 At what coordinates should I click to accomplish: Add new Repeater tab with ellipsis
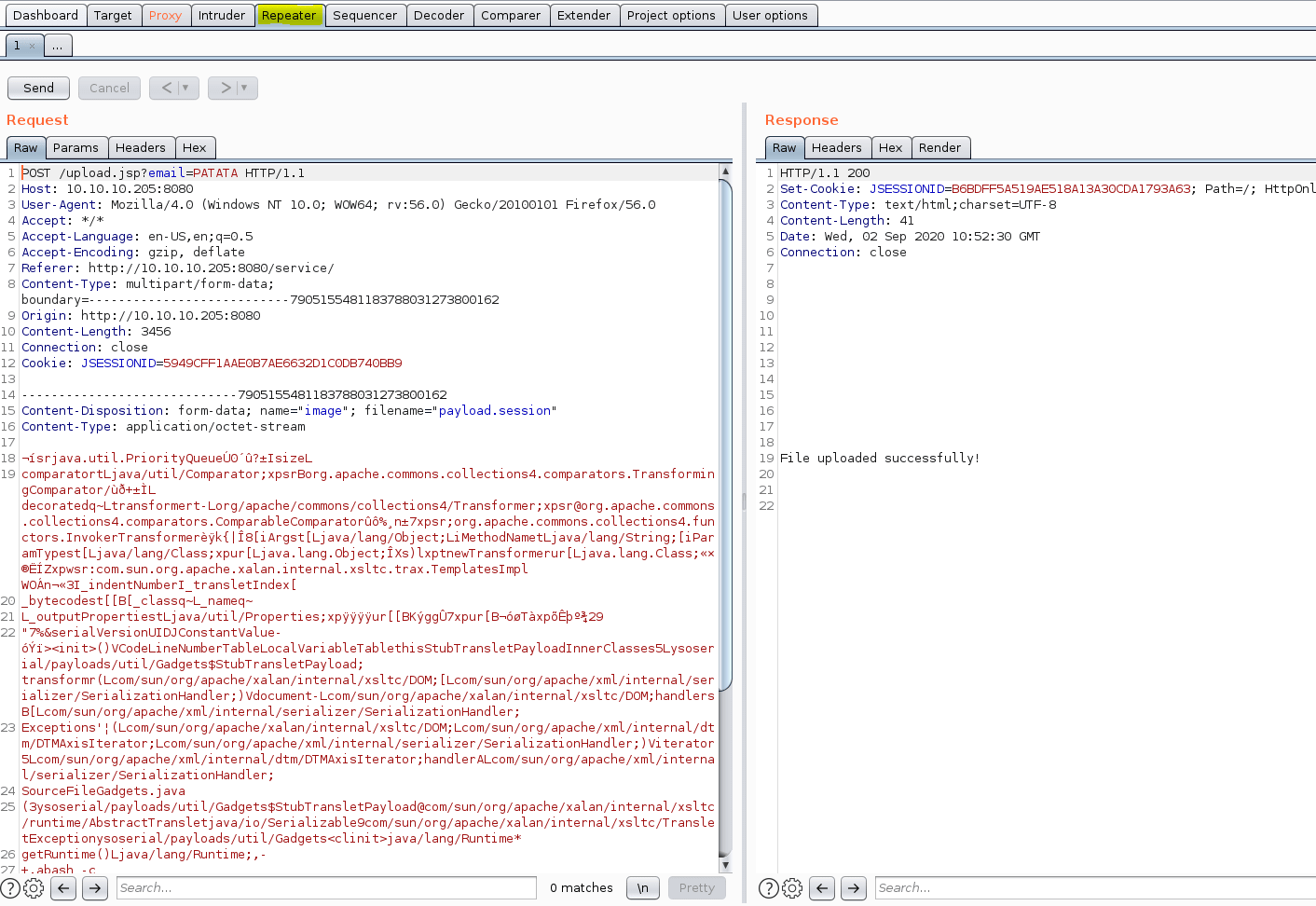pyautogui.click(x=57, y=46)
